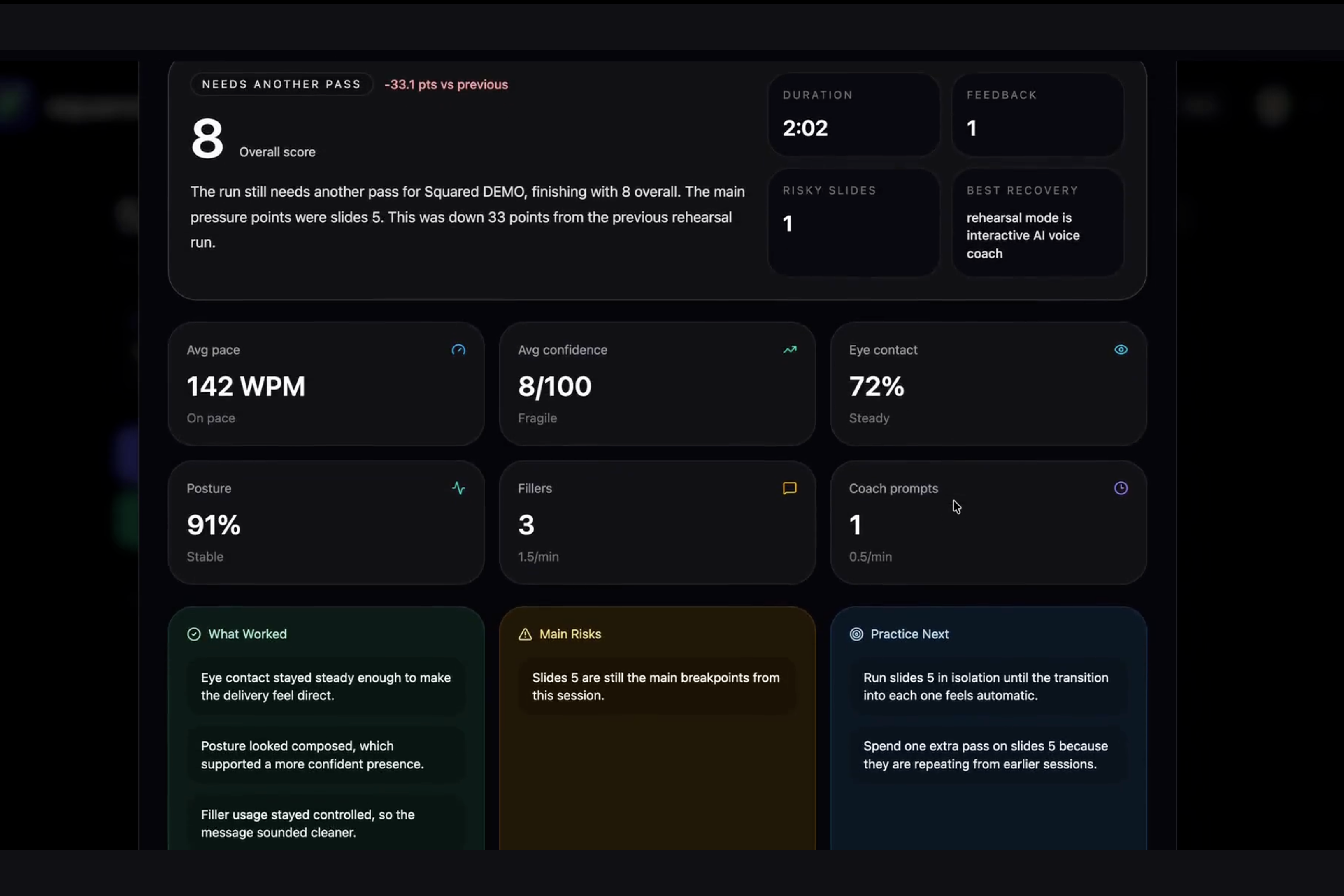
Task: Click the gauge icon on Avg pace card
Action: pos(458,350)
